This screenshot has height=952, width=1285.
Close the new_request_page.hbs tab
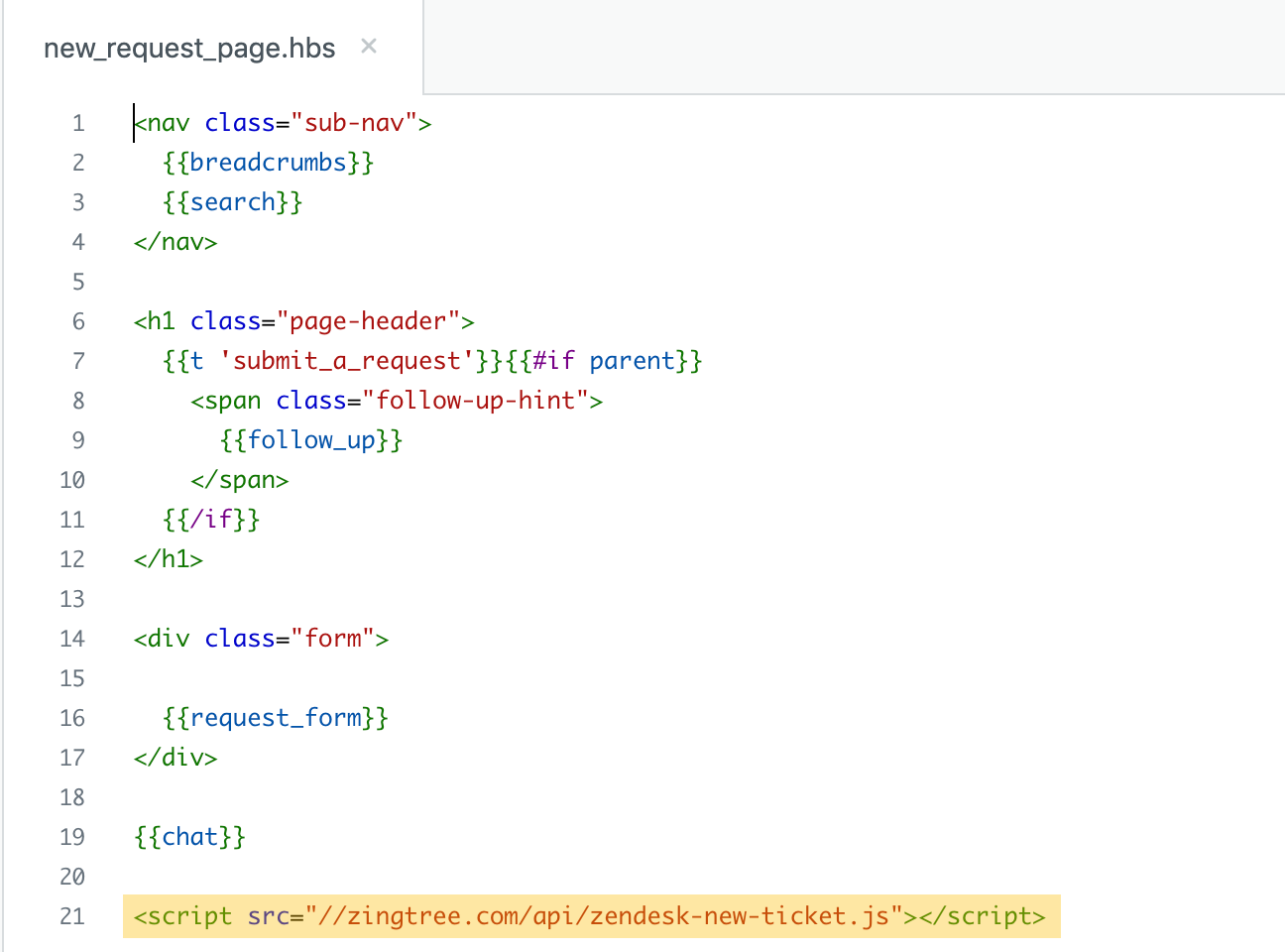(x=368, y=46)
